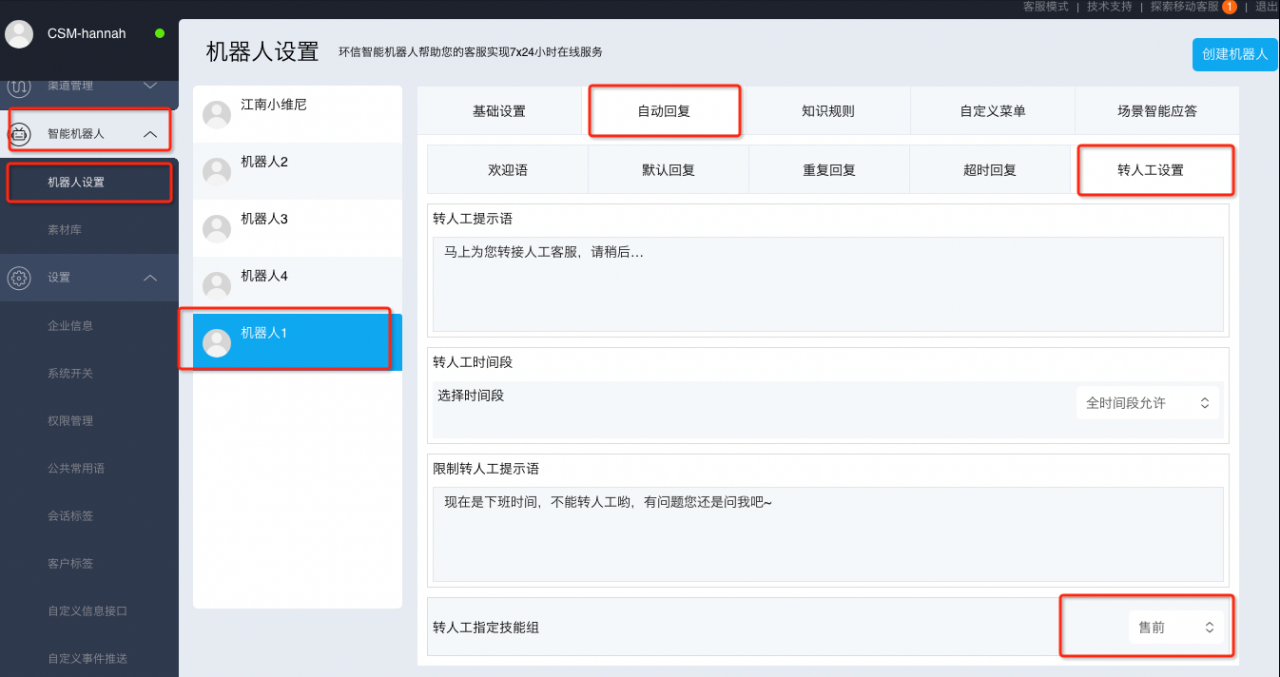The image size is (1280, 677).
Task: Expand the 渠道管理 sidebar section chevron
Action: [150, 87]
